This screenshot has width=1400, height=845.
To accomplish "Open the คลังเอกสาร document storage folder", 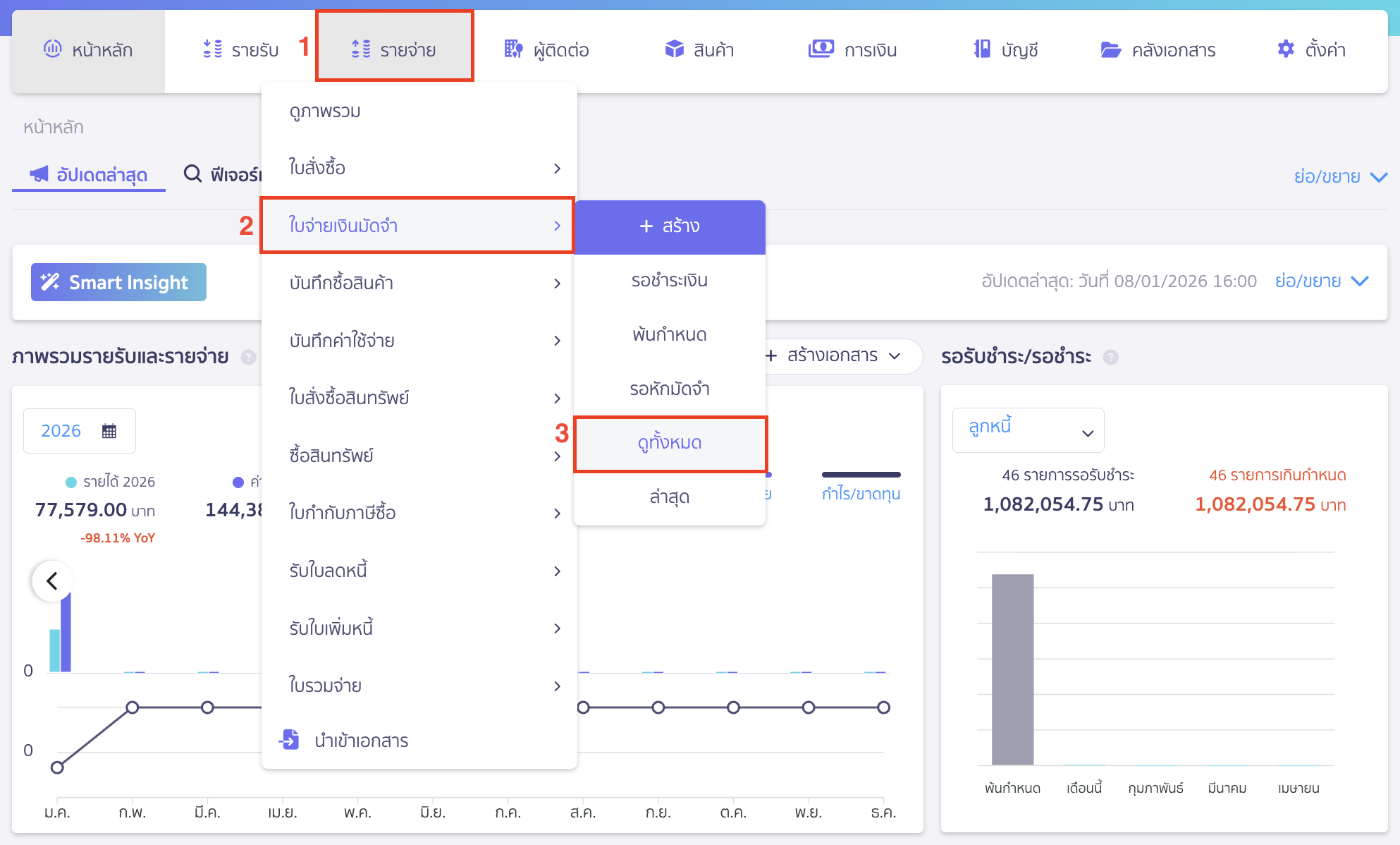I will 1111,49.
